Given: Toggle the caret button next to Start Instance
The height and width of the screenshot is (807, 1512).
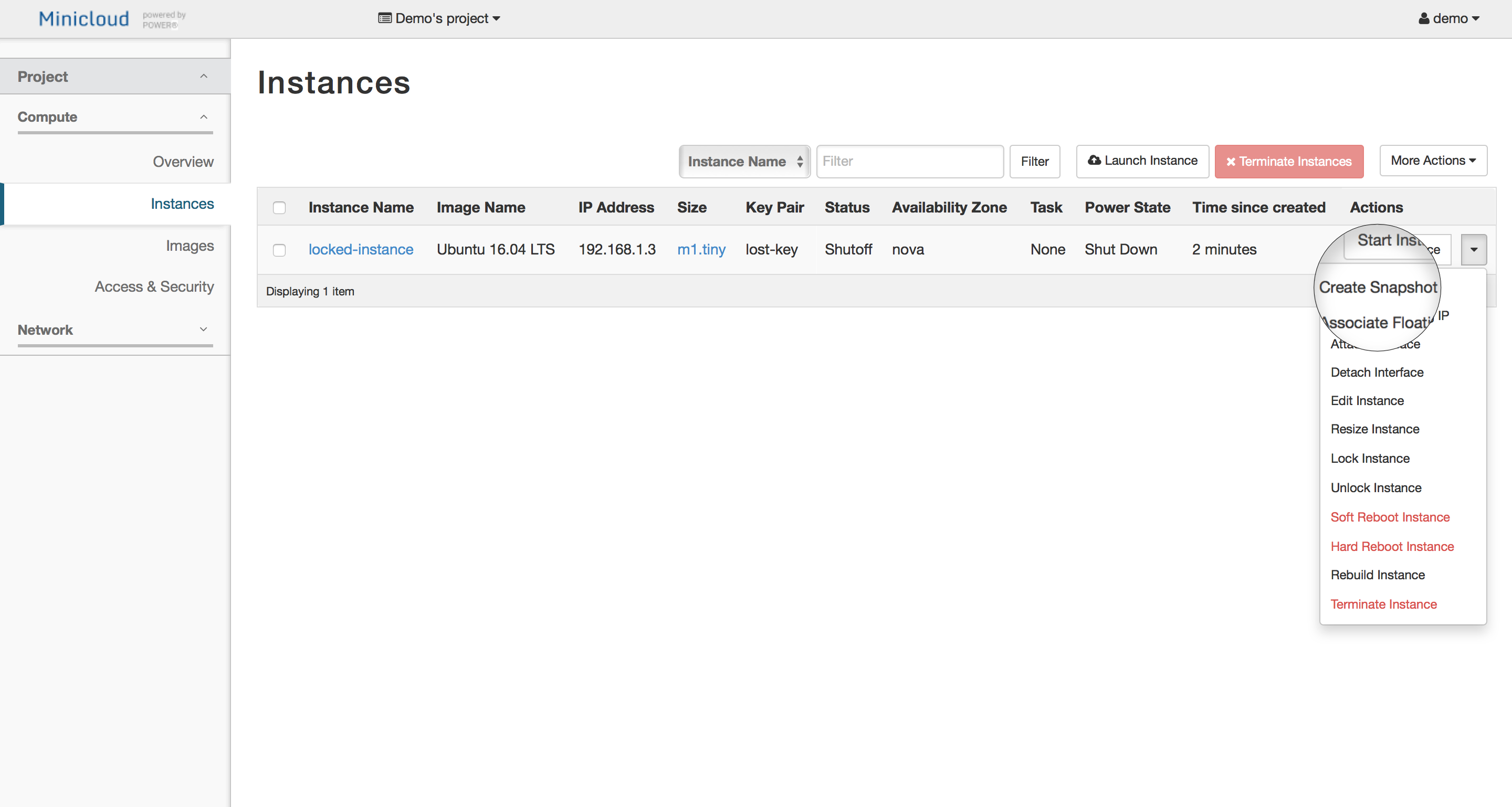Looking at the screenshot, I should click(x=1473, y=249).
